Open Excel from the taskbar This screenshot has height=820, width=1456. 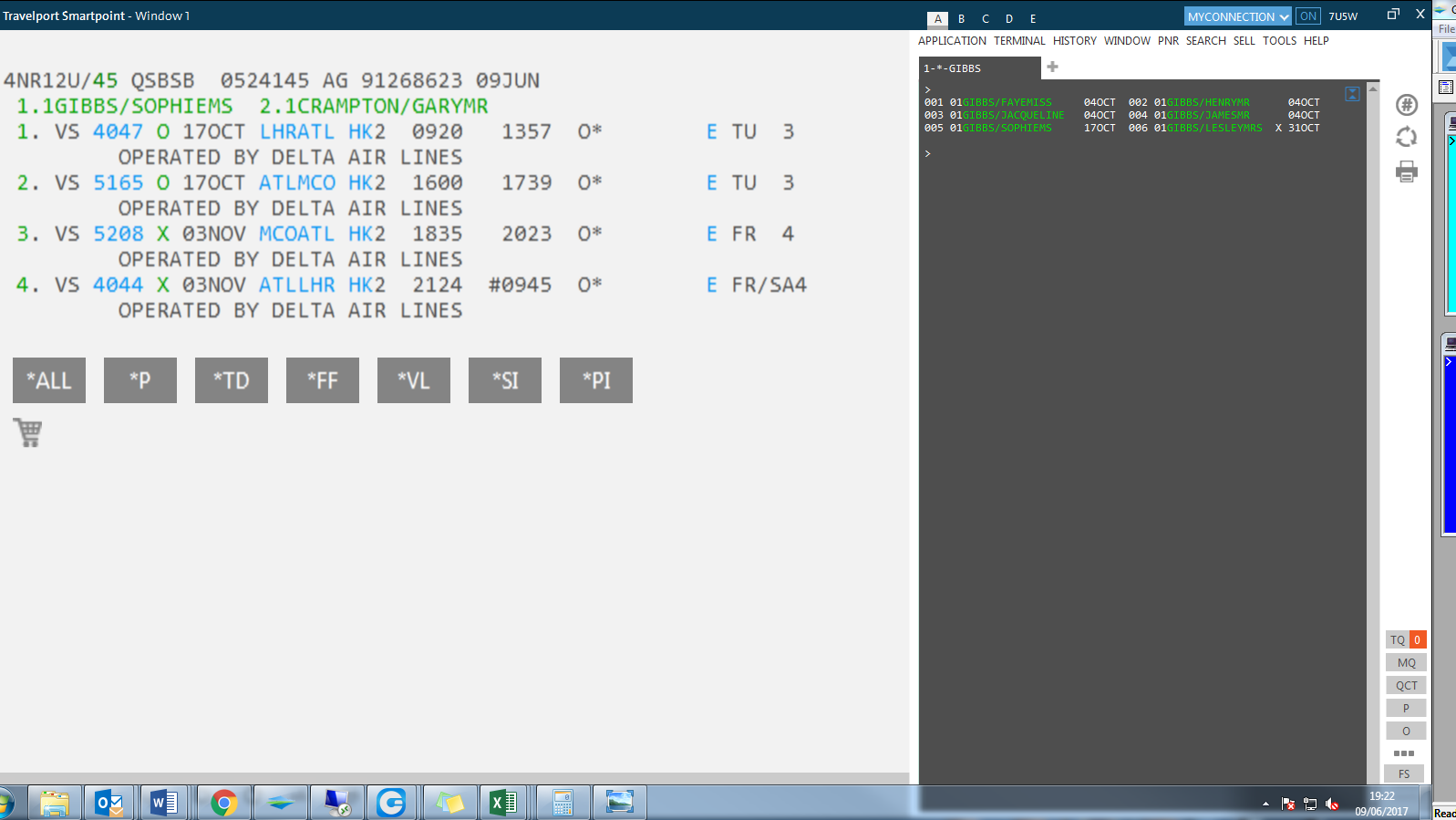click(502, 803)
